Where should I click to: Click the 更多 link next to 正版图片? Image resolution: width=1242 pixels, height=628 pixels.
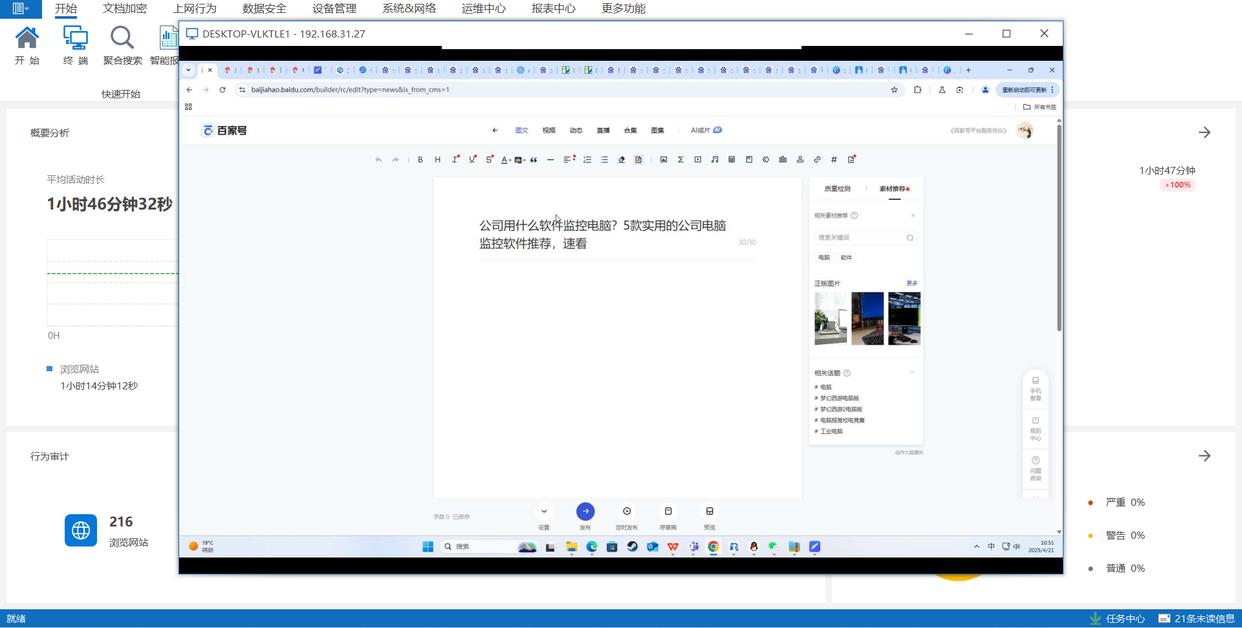coord(911,283)
